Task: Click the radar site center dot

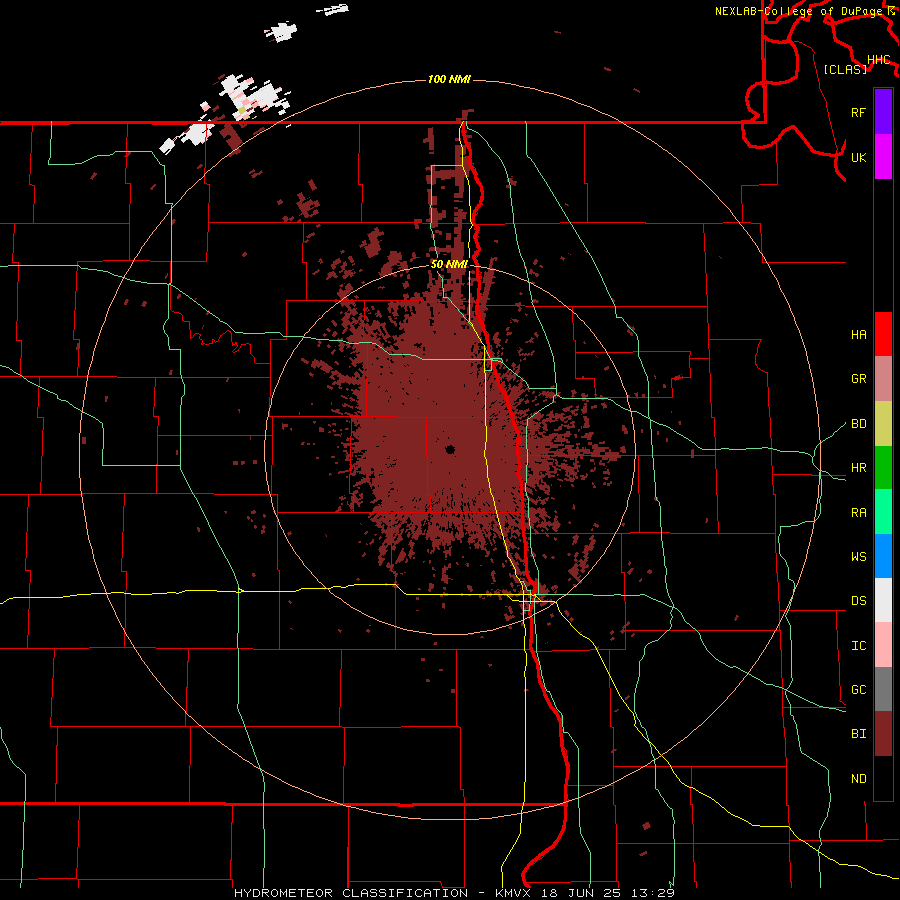Action: click(x=450, y=449)
